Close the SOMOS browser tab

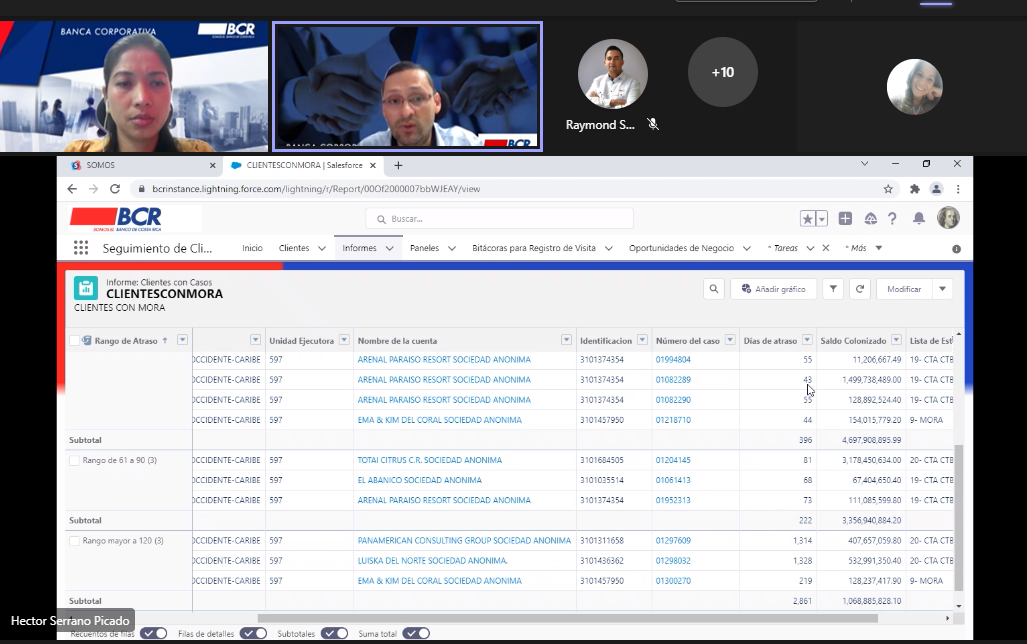[x=212, y=166]
